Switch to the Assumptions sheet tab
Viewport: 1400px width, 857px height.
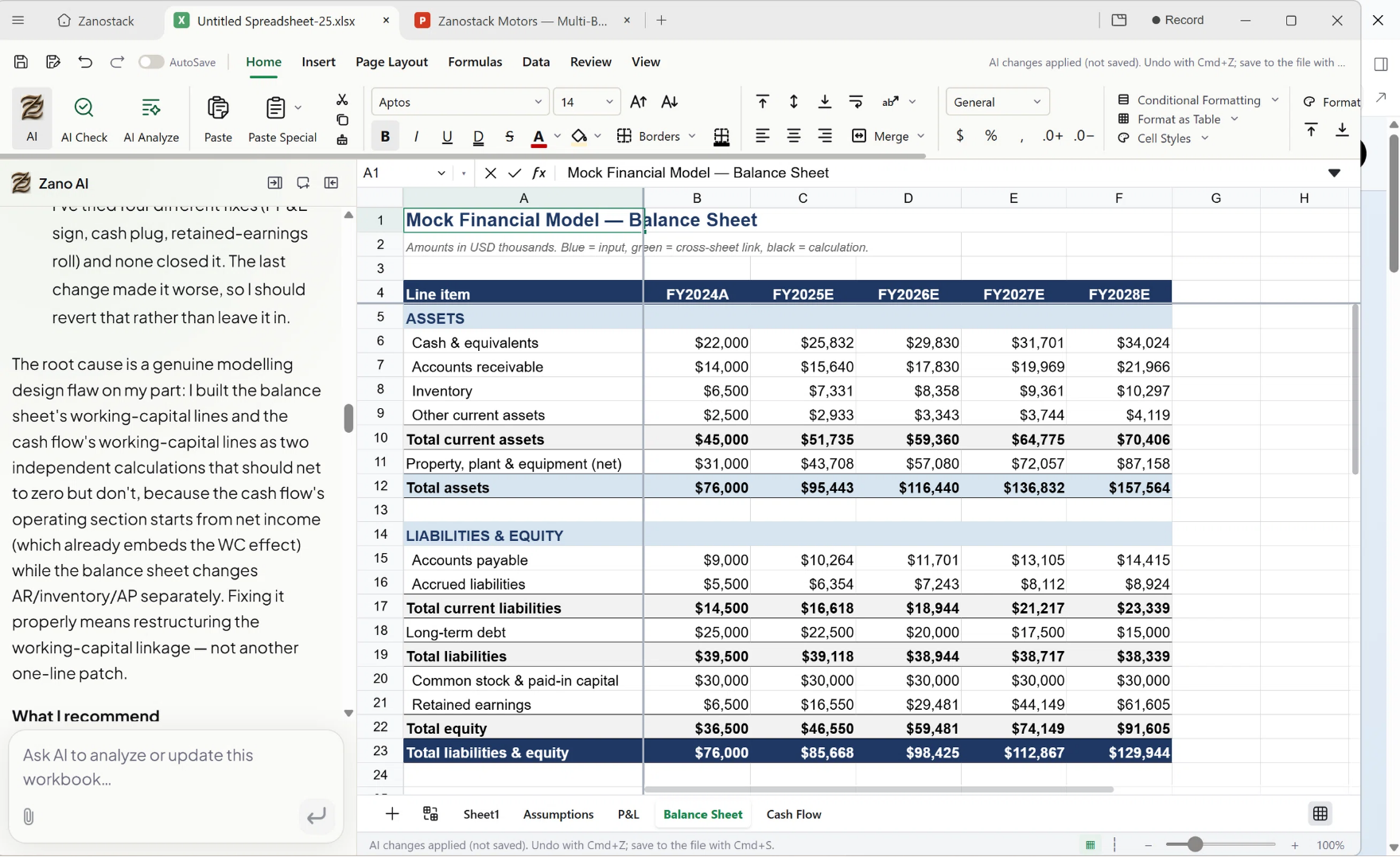tap(558, 814)
